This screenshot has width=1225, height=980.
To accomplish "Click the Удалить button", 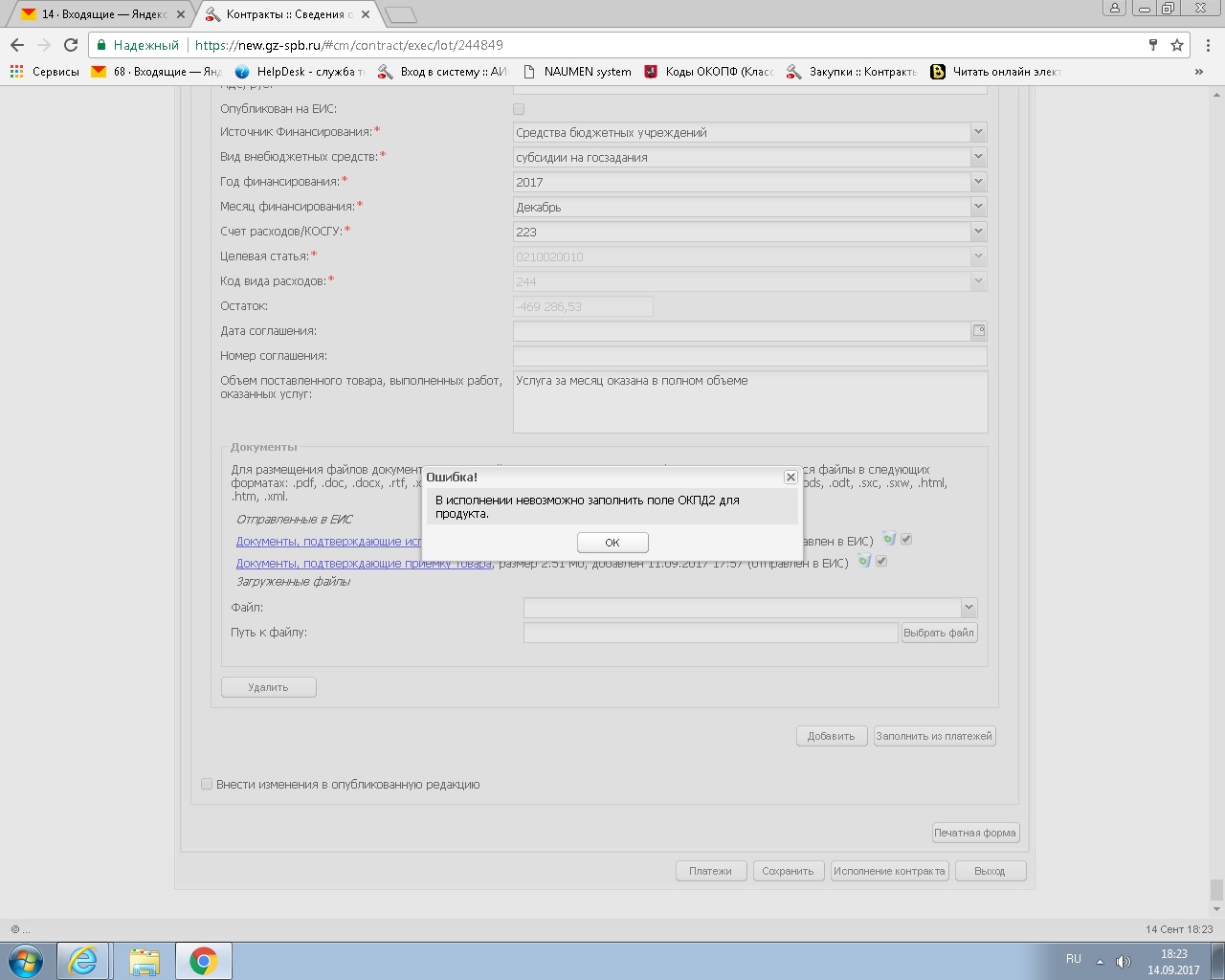I will (x=268, y=687).
